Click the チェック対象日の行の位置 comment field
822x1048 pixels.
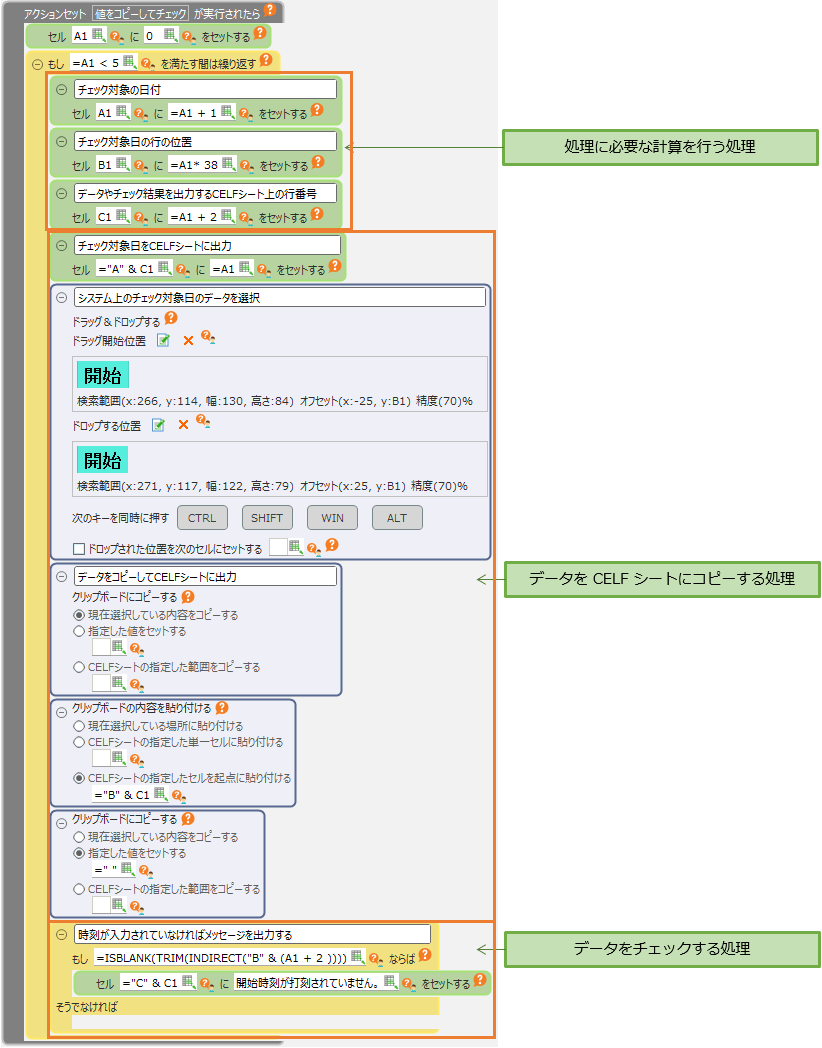click(x=205, y=141)
